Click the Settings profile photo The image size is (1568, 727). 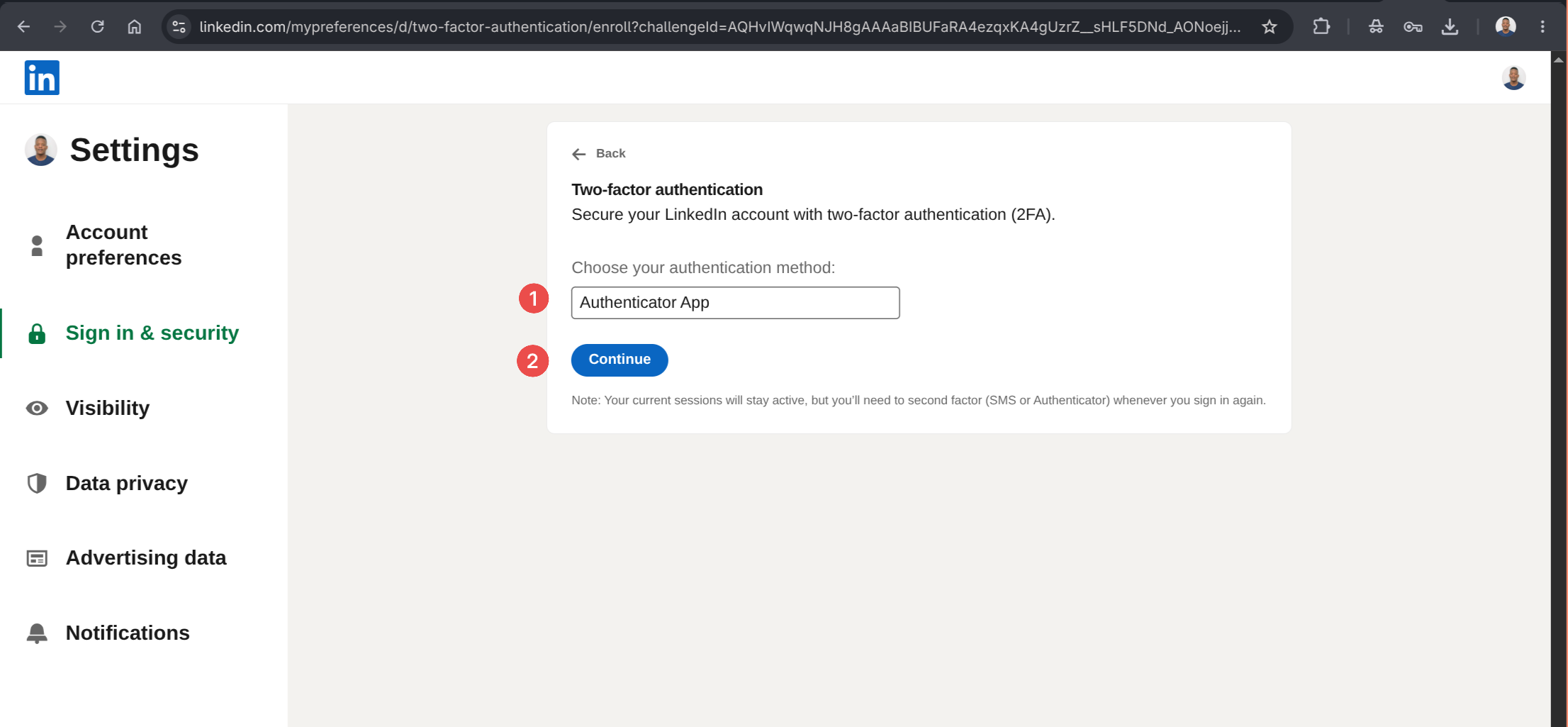tap(41, 150)
